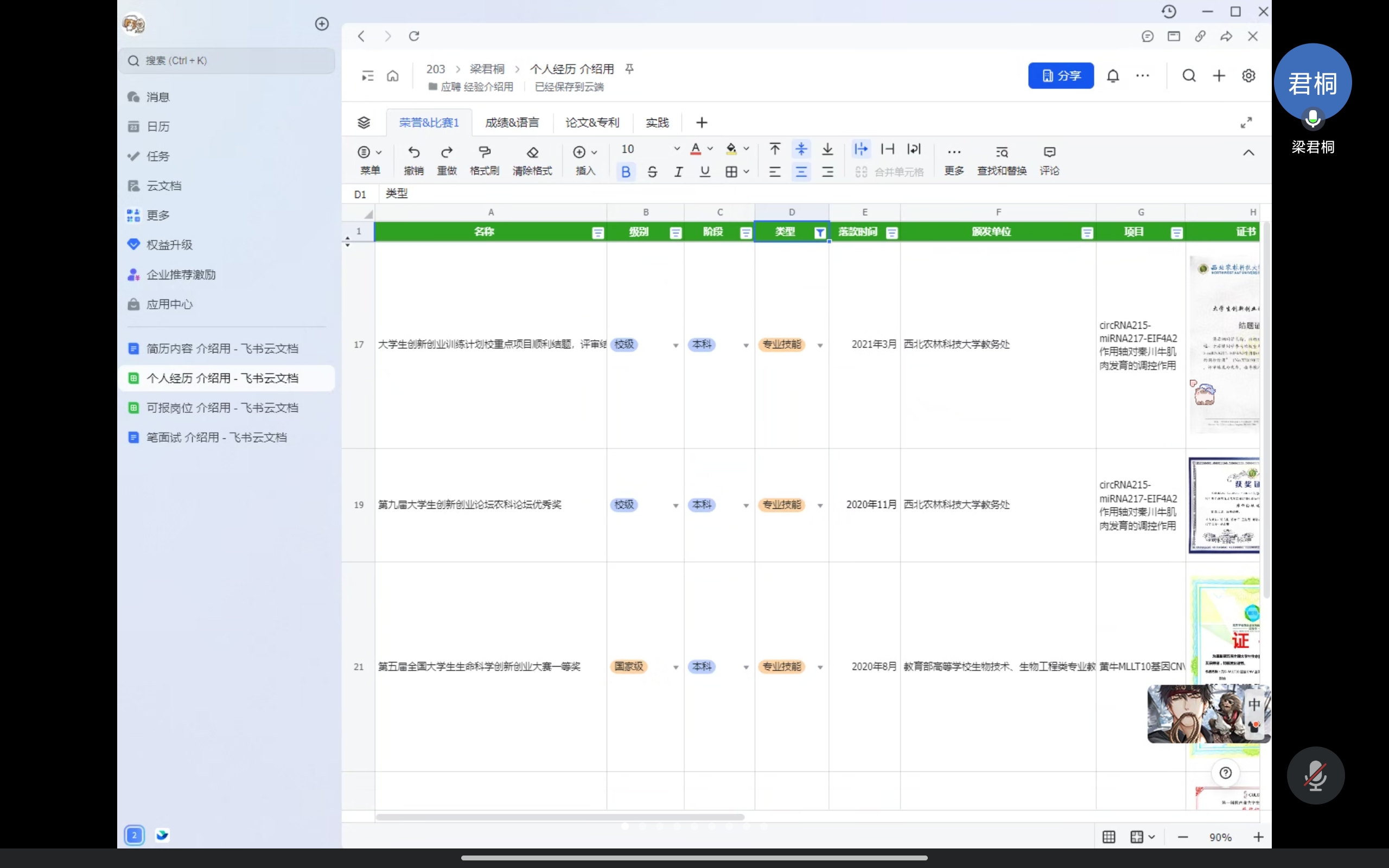Open the fill color picker
Viewport: 1389px width, 868px height.
(x=746, y=149)
